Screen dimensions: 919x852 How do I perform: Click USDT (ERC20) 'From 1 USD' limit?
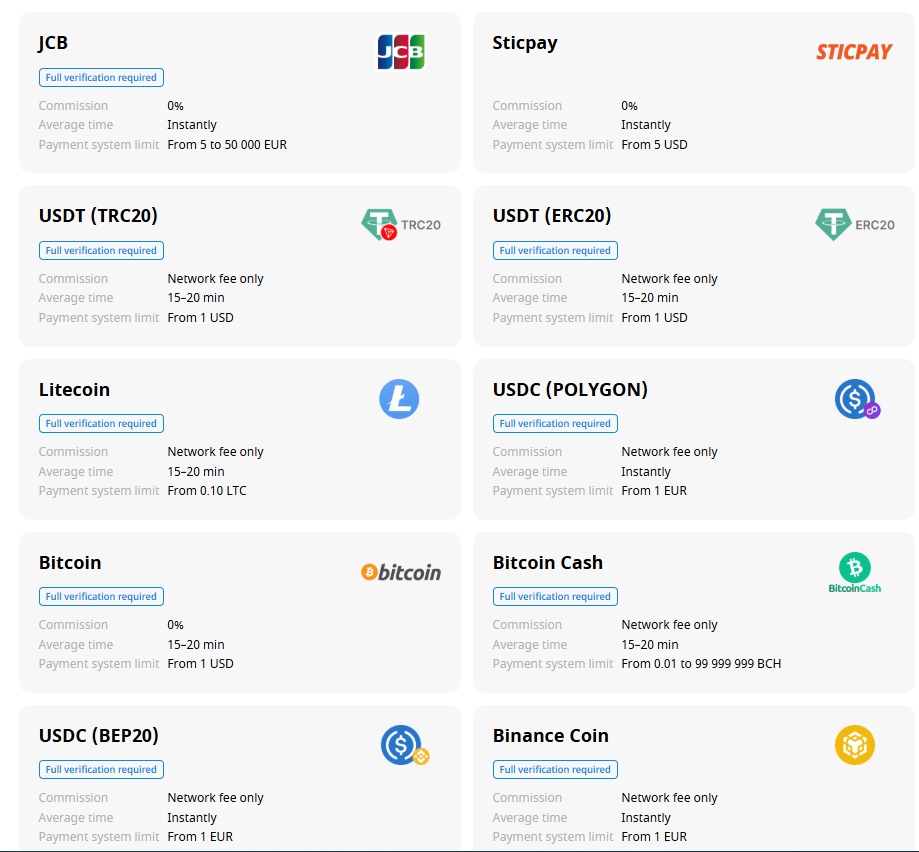click(655, 318)
